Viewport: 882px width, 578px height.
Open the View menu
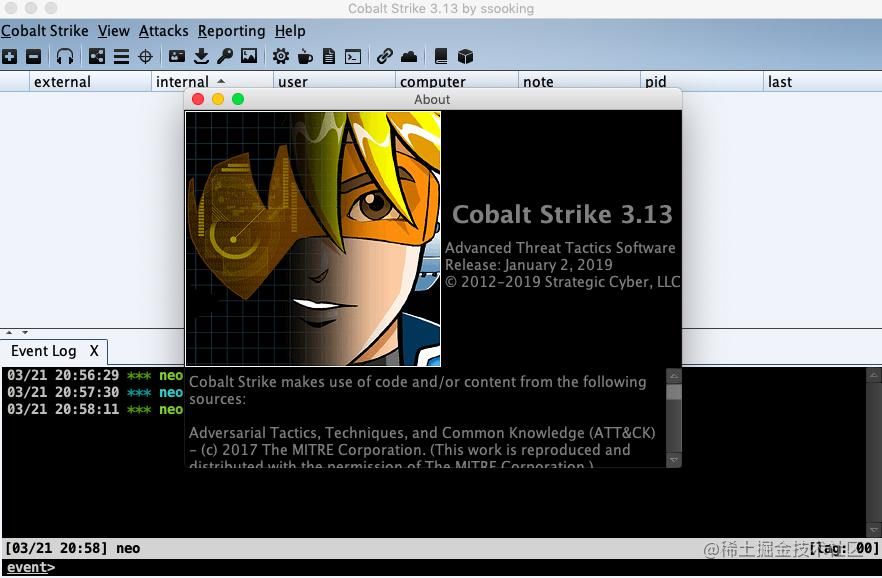click(114, 31)
